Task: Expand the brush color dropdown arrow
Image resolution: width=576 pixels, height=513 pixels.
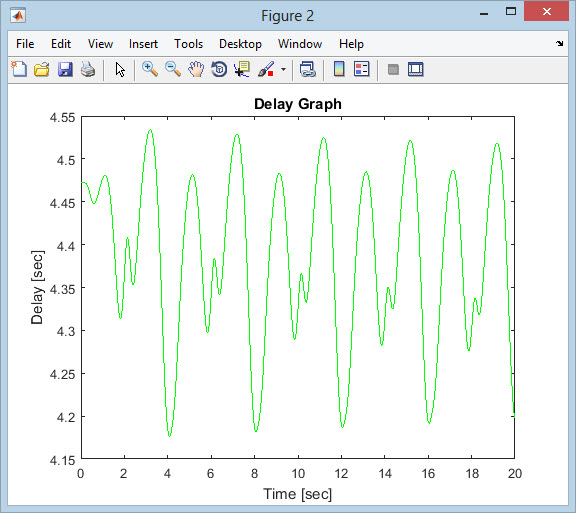Action: tap(283, 69)
